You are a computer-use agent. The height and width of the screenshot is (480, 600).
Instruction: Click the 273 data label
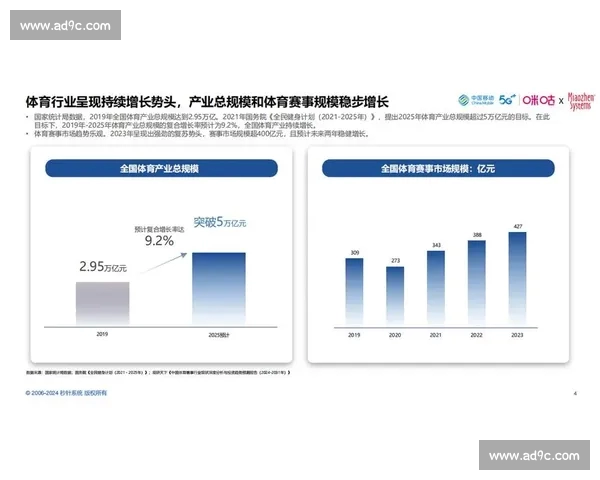coord(395,260)
